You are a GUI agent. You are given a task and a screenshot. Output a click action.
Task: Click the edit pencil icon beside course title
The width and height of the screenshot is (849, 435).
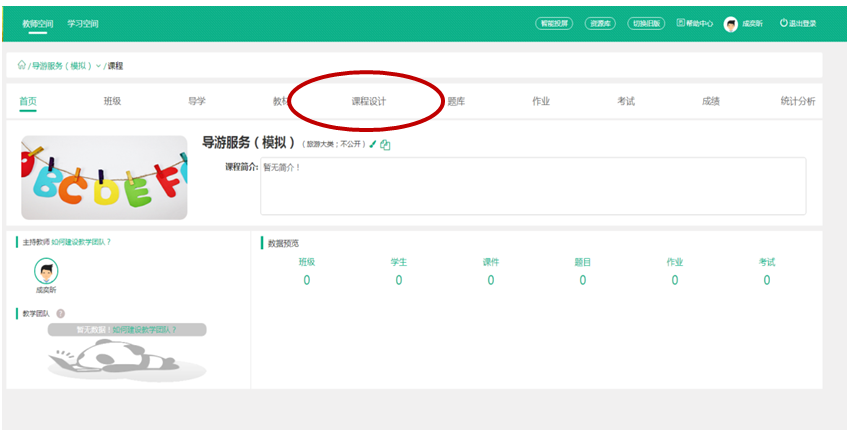[x=373, y=144]
